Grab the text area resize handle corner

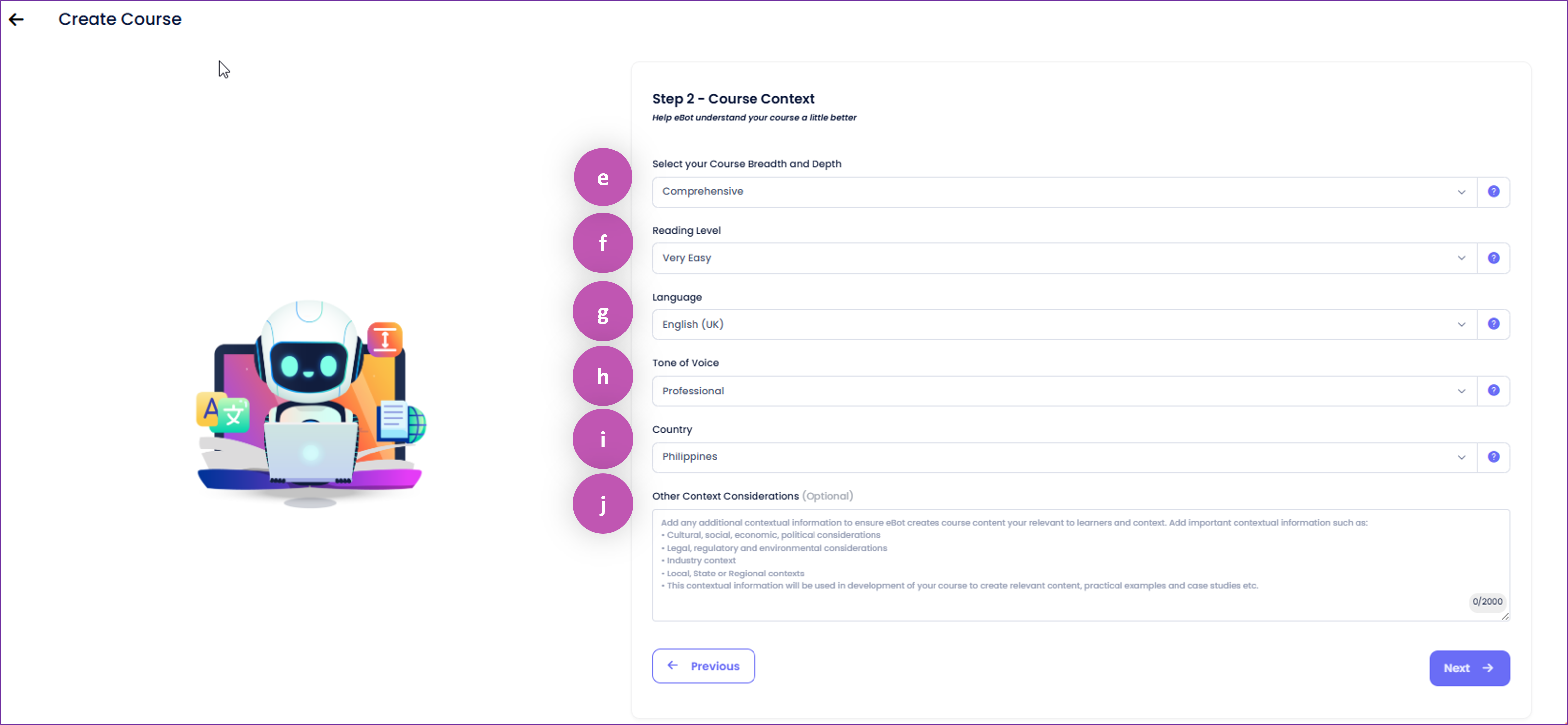pyautogui.click(x=1505, y=616)
